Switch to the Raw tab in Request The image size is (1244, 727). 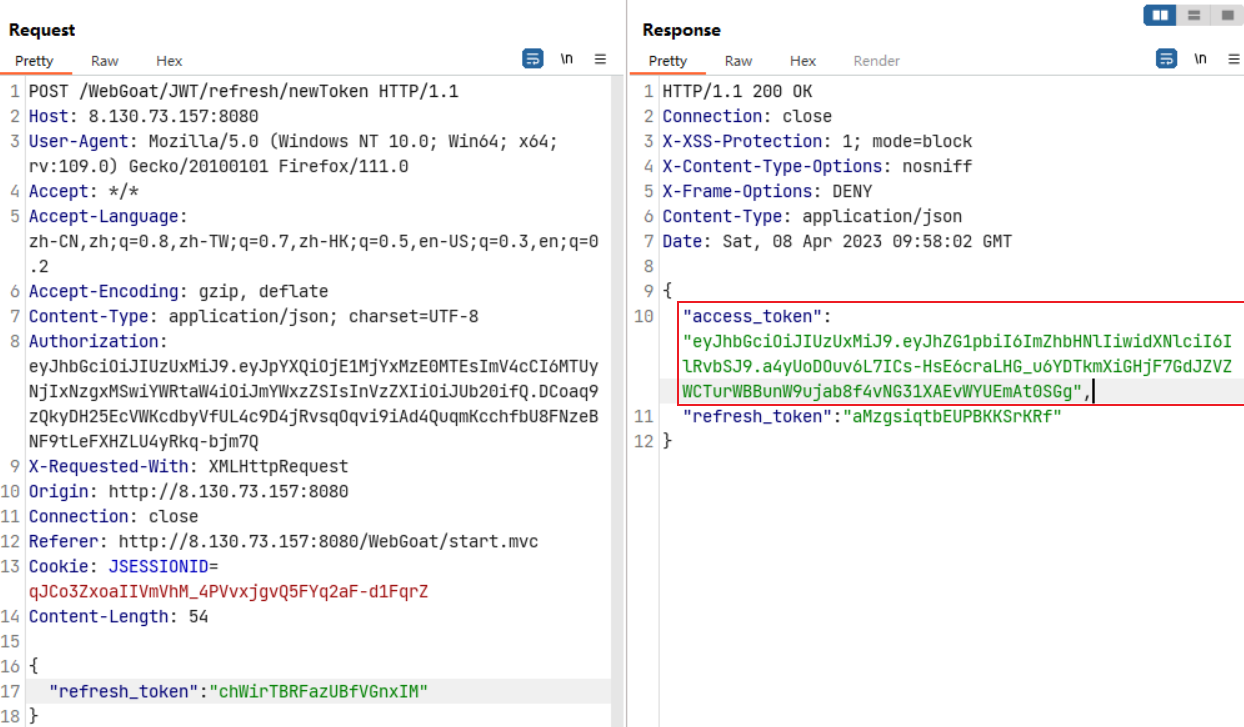[105, 61]
